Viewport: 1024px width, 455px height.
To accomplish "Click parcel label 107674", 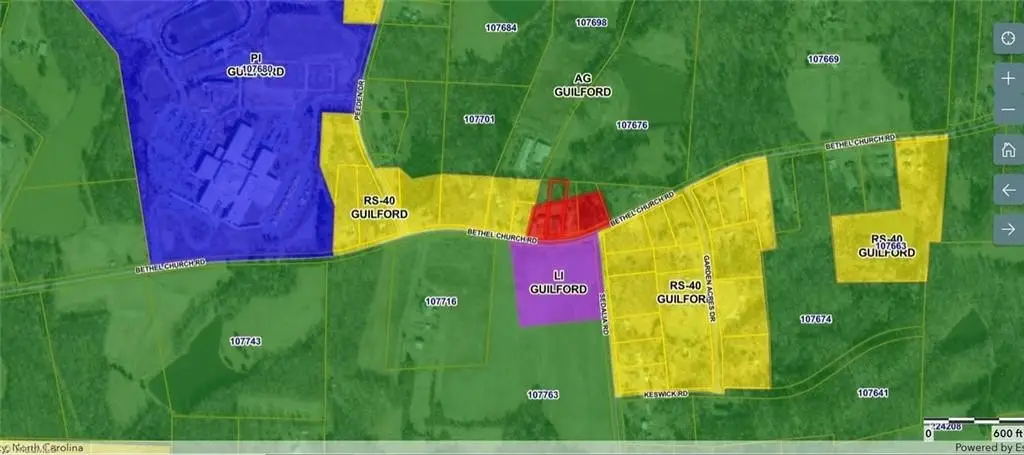I will tap(816, 319).
